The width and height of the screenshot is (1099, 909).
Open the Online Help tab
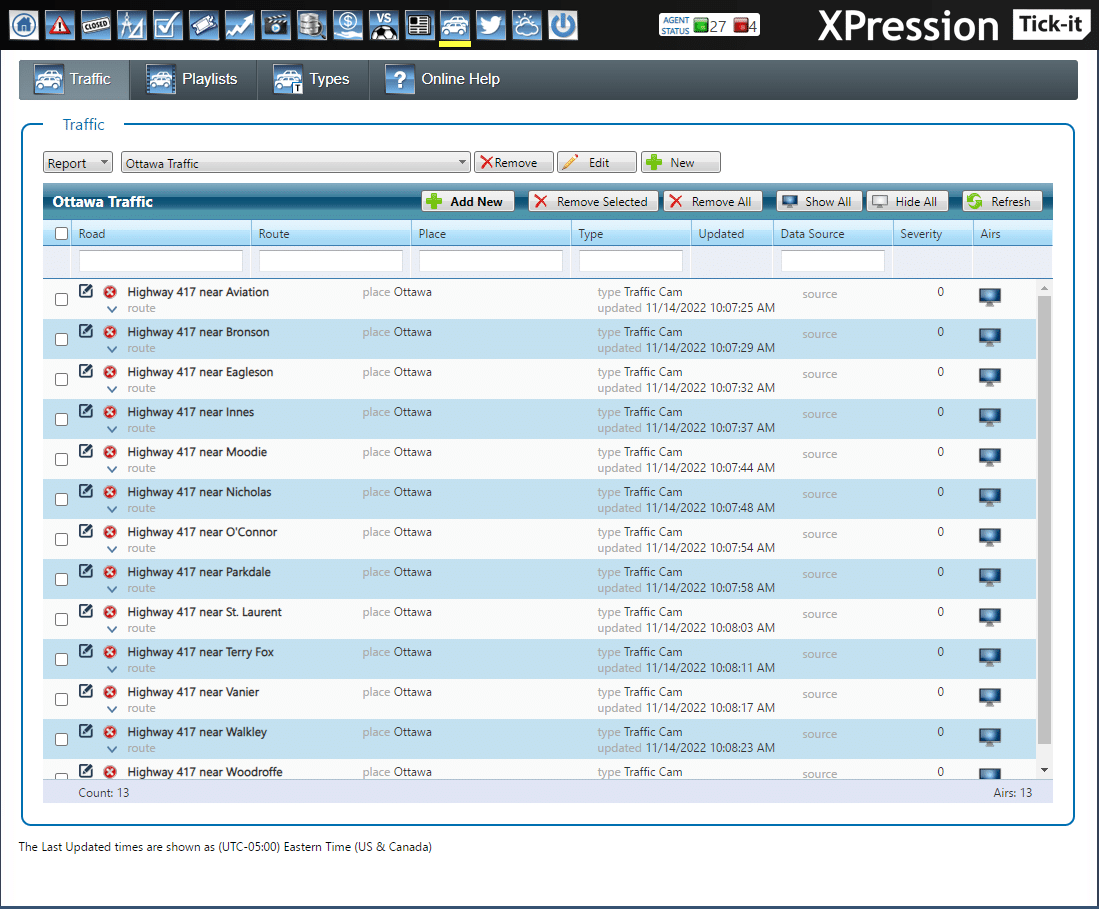(x=444, y=79)
